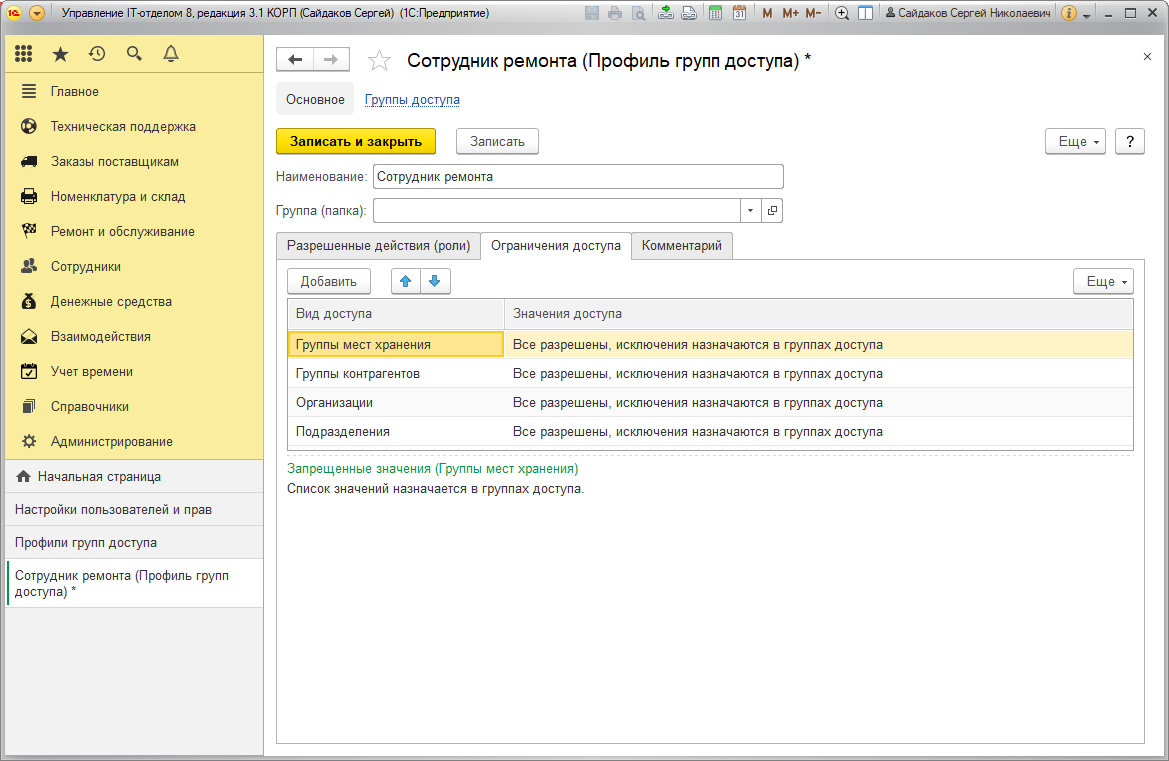Switch to Разрешенные действия (роли) tab
The width and height of the screenshot is (1169, 761).
coord(378,246)
